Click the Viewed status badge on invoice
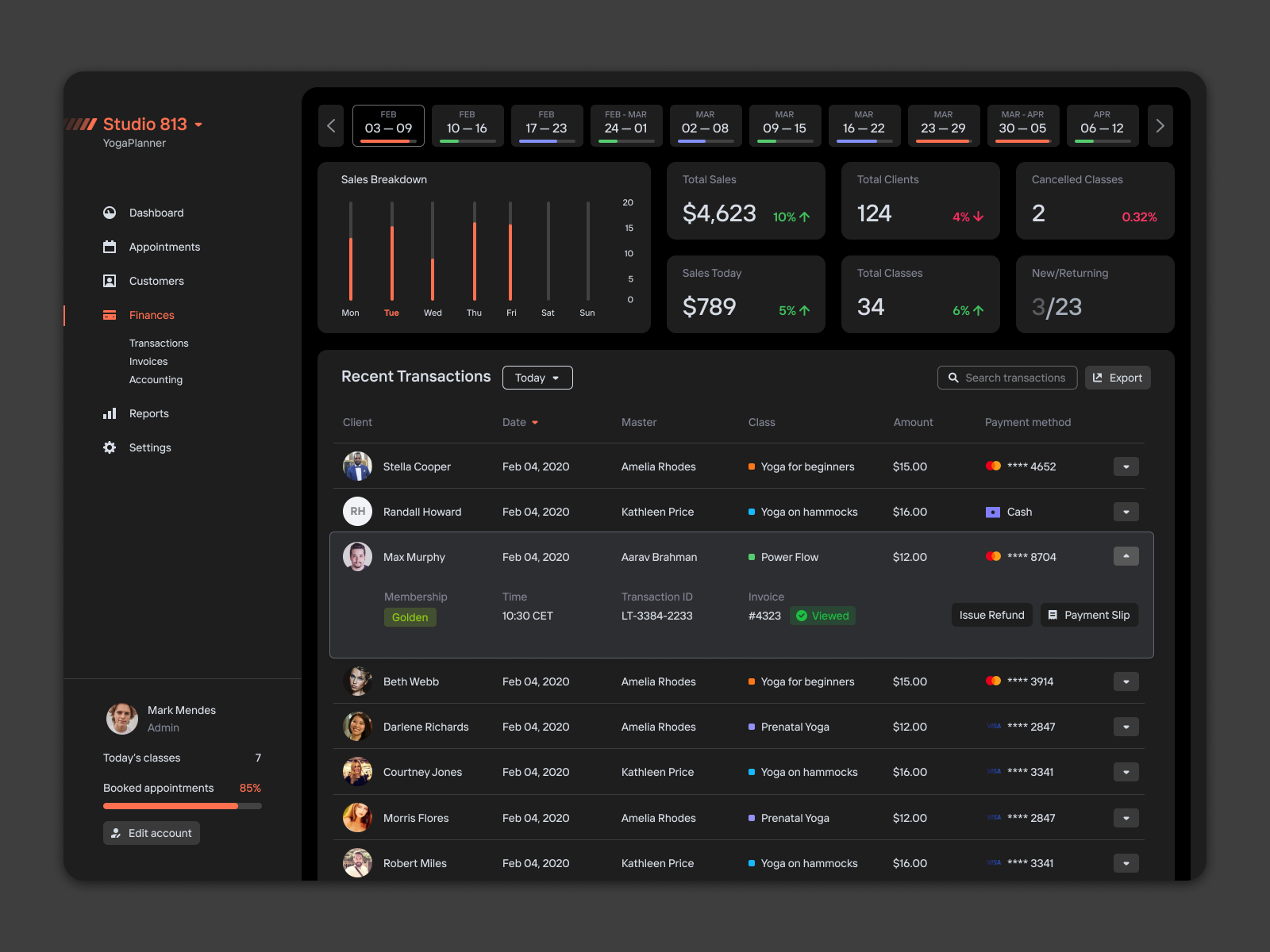 [x=822, y=616]
